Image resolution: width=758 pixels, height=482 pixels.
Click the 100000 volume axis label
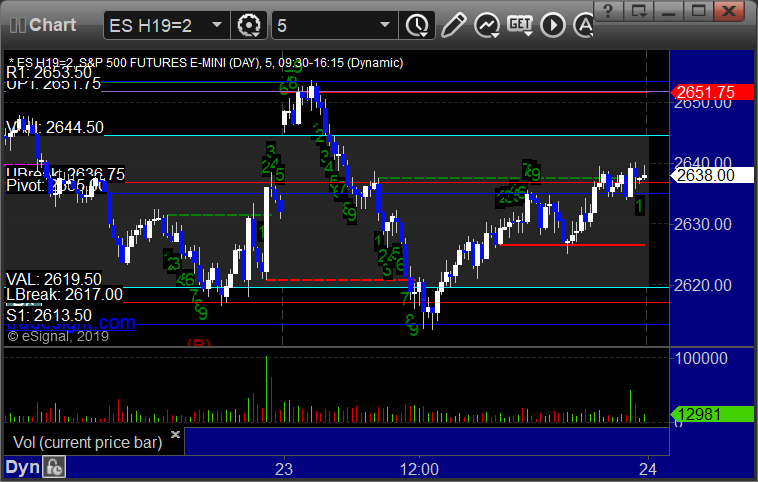[701, 358]
